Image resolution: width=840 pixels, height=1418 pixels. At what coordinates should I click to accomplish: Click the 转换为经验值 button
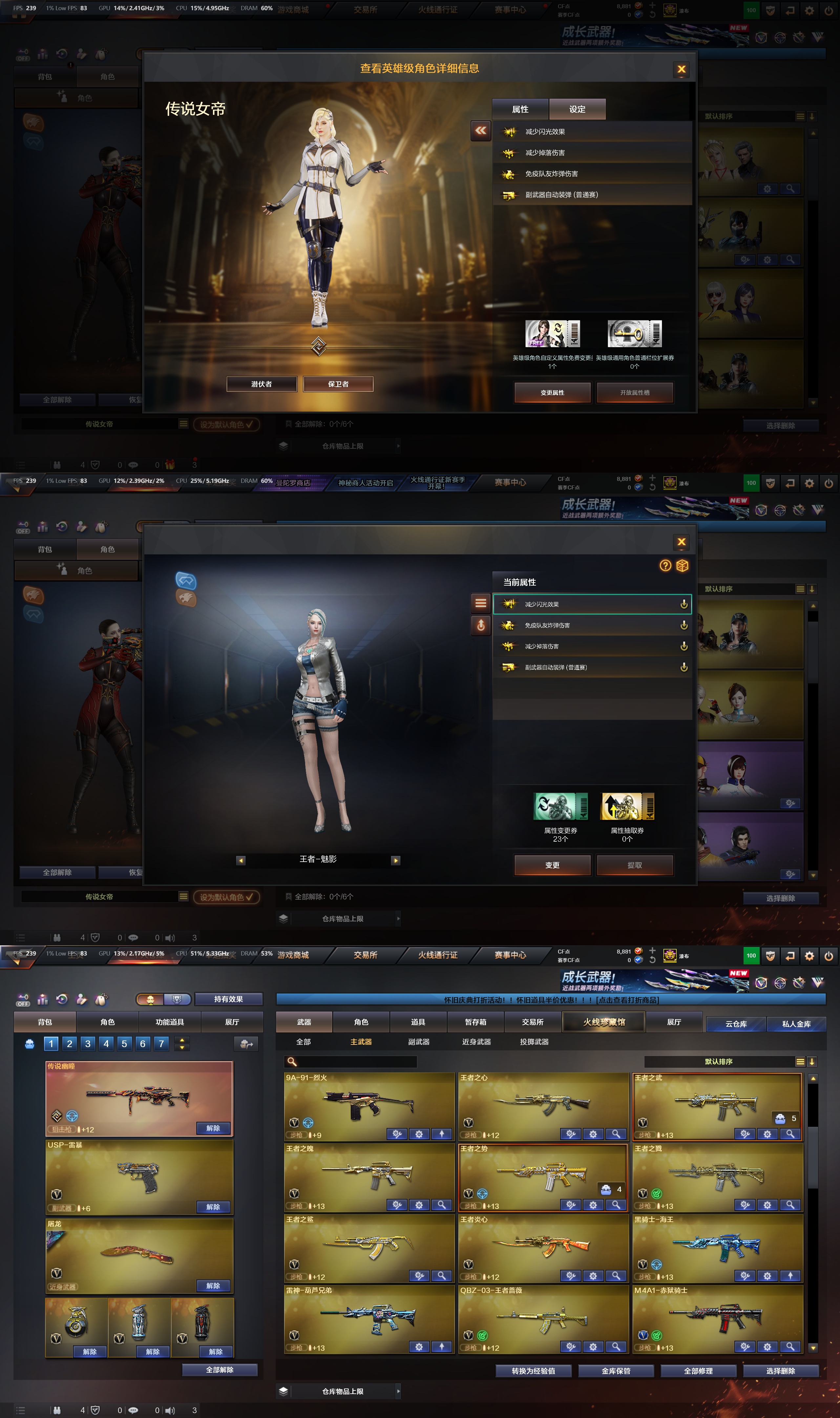tap(533, 1370)
